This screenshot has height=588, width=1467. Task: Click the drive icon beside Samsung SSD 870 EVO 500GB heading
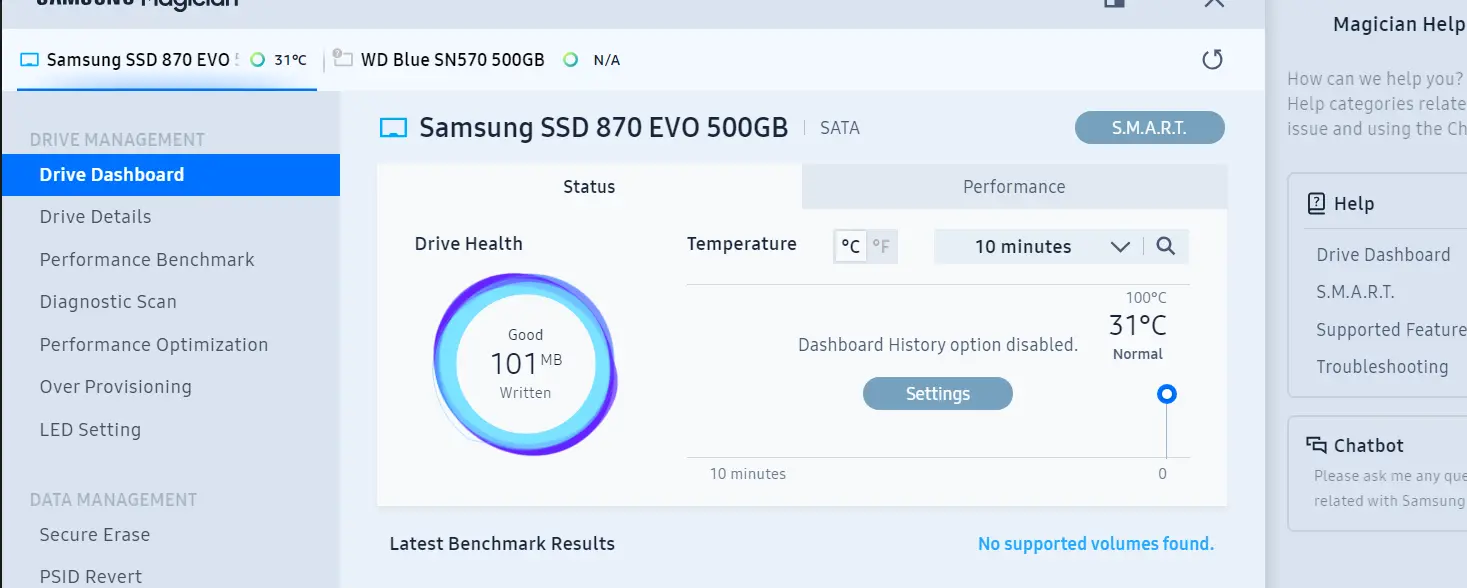coord(394,128)
